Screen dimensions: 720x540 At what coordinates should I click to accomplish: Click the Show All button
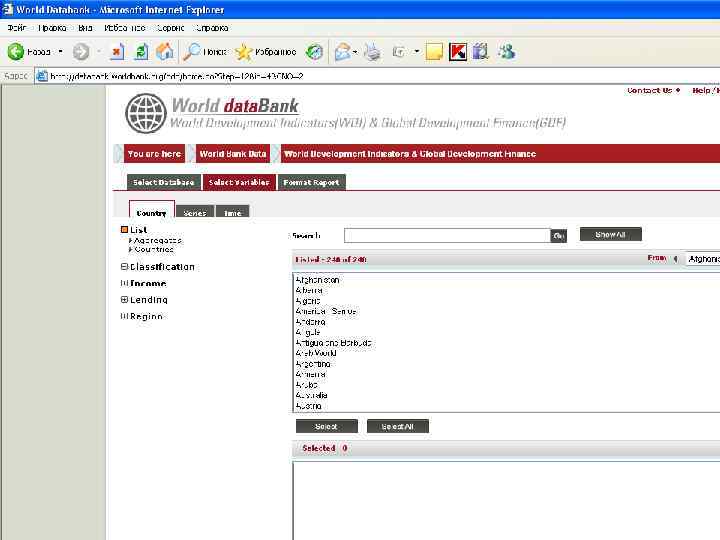point(610,234)
